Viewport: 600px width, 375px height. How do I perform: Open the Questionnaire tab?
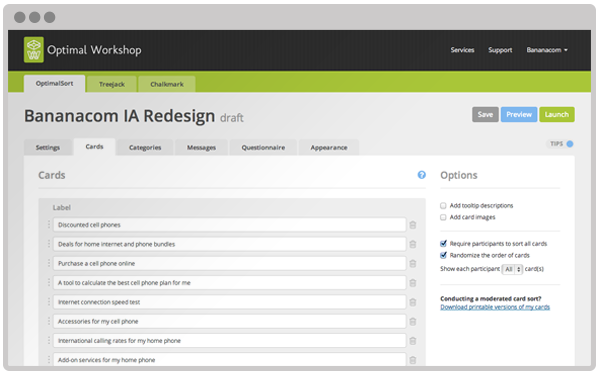click(x=263, y=147)
